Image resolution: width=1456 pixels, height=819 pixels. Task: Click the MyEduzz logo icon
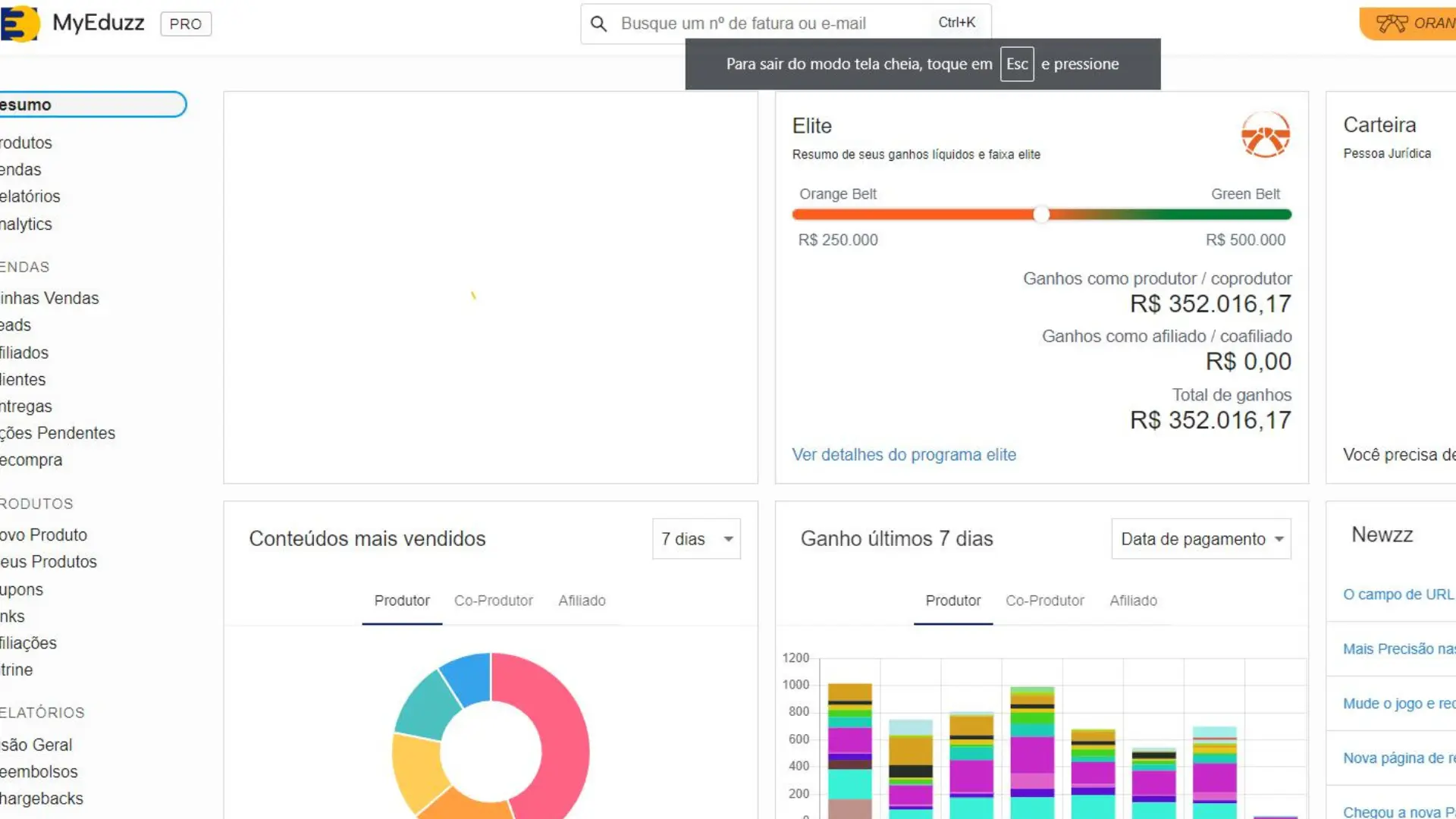click(x=20, y=24)
